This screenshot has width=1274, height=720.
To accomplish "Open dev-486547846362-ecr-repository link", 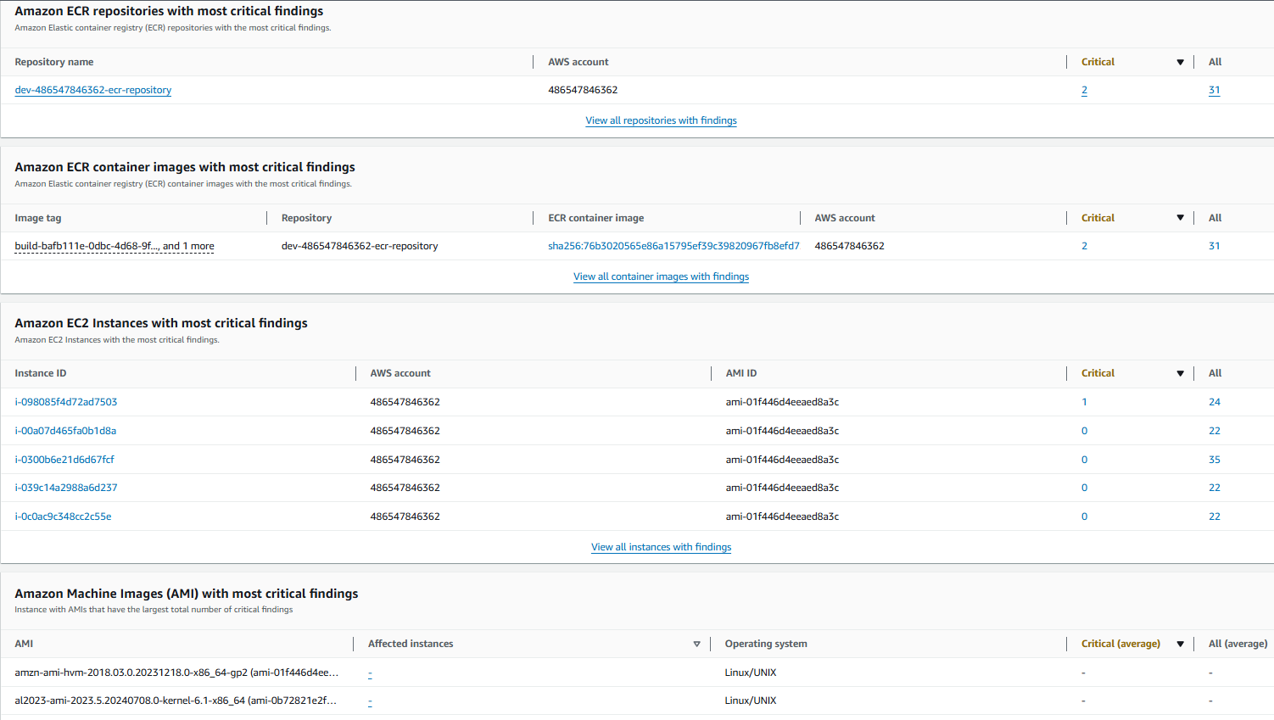I will point(93,90).
